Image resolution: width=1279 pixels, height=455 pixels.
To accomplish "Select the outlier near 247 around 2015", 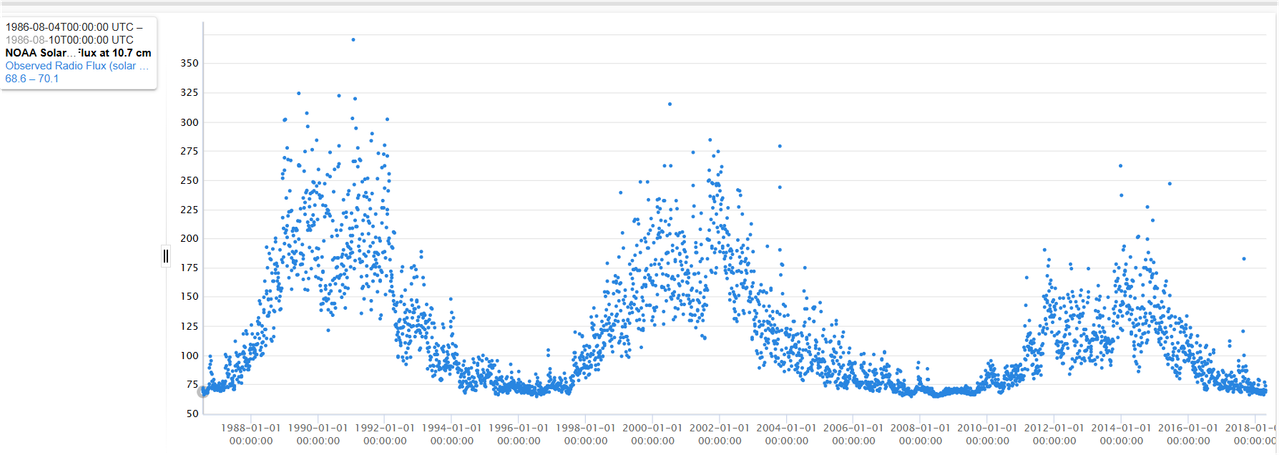I will coord(1169,184).
